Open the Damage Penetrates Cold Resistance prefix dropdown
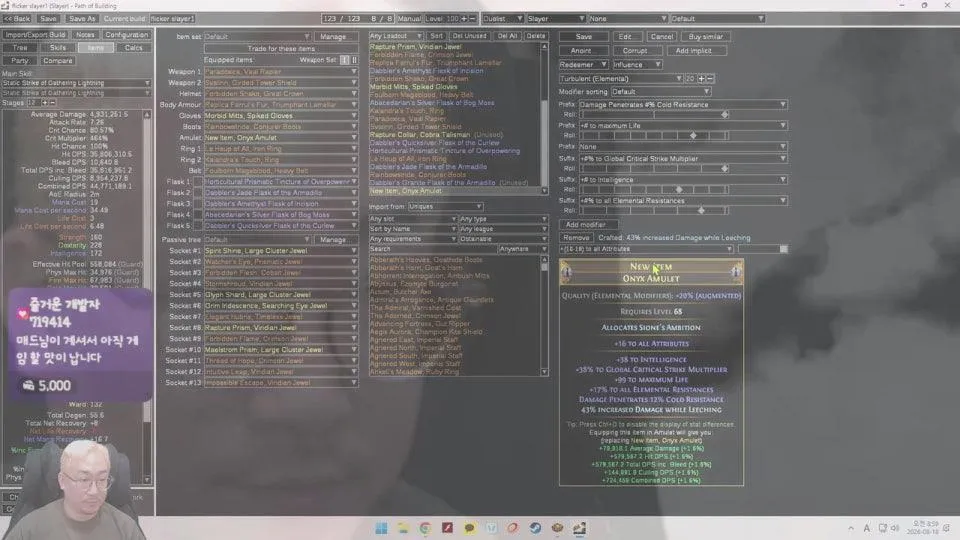This screenshot has height=540, width=960. [x=683, y=105]
